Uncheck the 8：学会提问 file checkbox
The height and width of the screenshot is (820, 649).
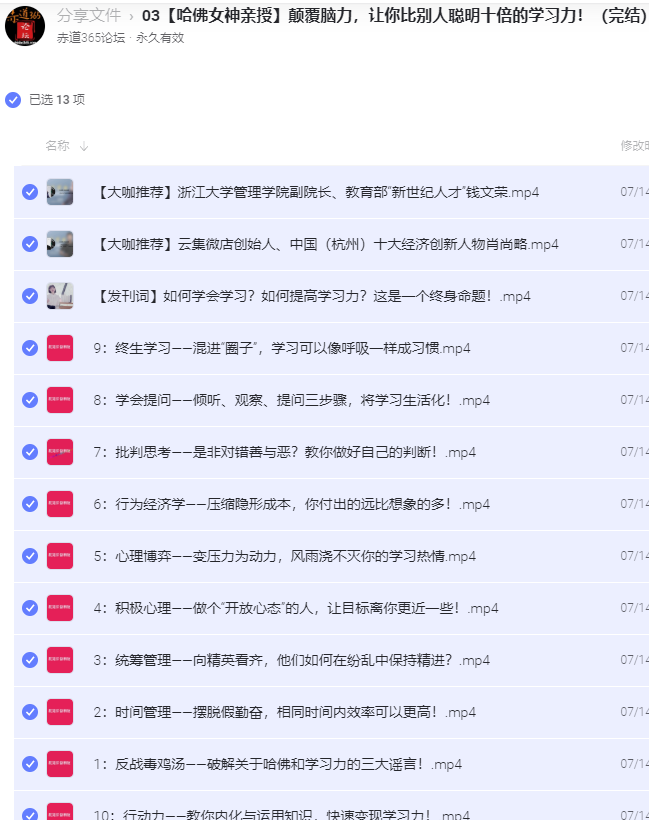click(x=30, y=400)
